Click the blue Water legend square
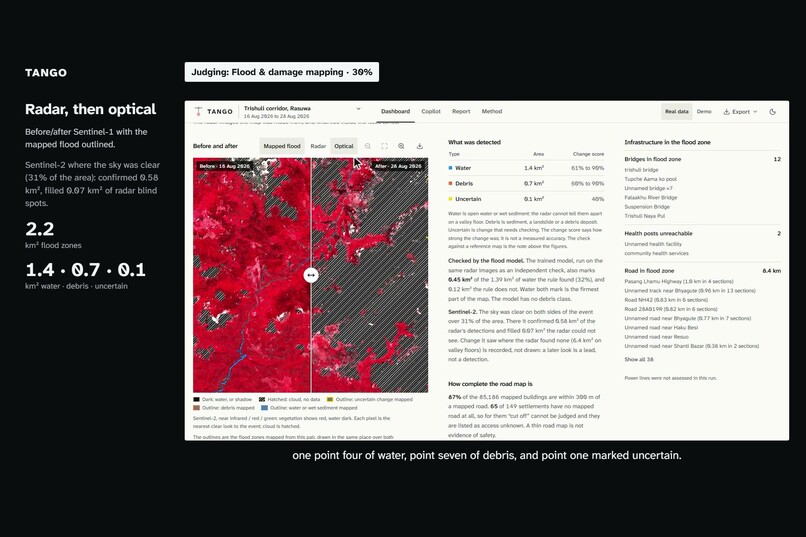Screen dimensions: 806x537 click(x=450, y=168)
